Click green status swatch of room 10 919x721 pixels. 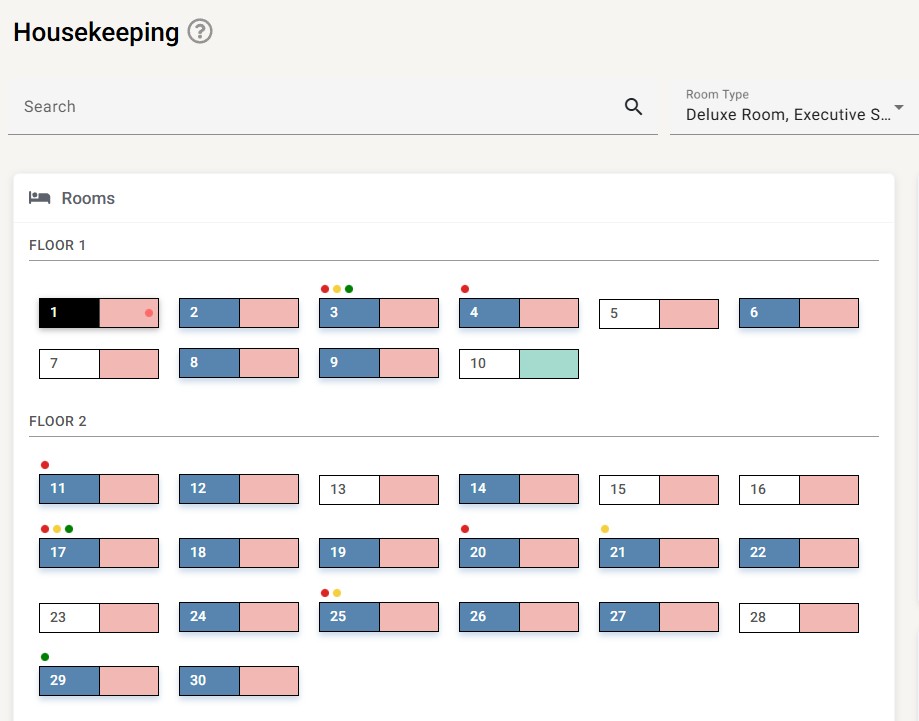[549, 363]
